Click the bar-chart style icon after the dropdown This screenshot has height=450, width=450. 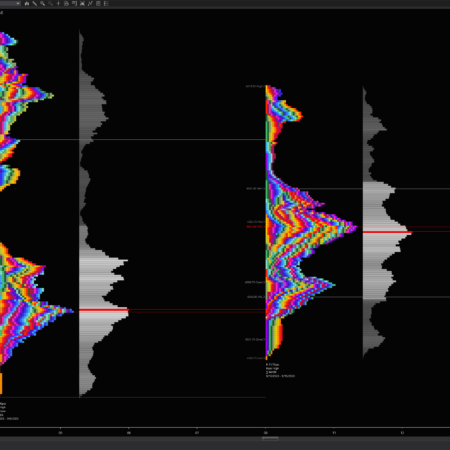[27, 4]
